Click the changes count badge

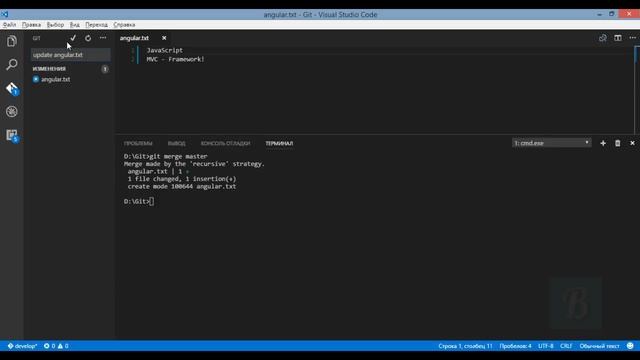tap(105, 69)
